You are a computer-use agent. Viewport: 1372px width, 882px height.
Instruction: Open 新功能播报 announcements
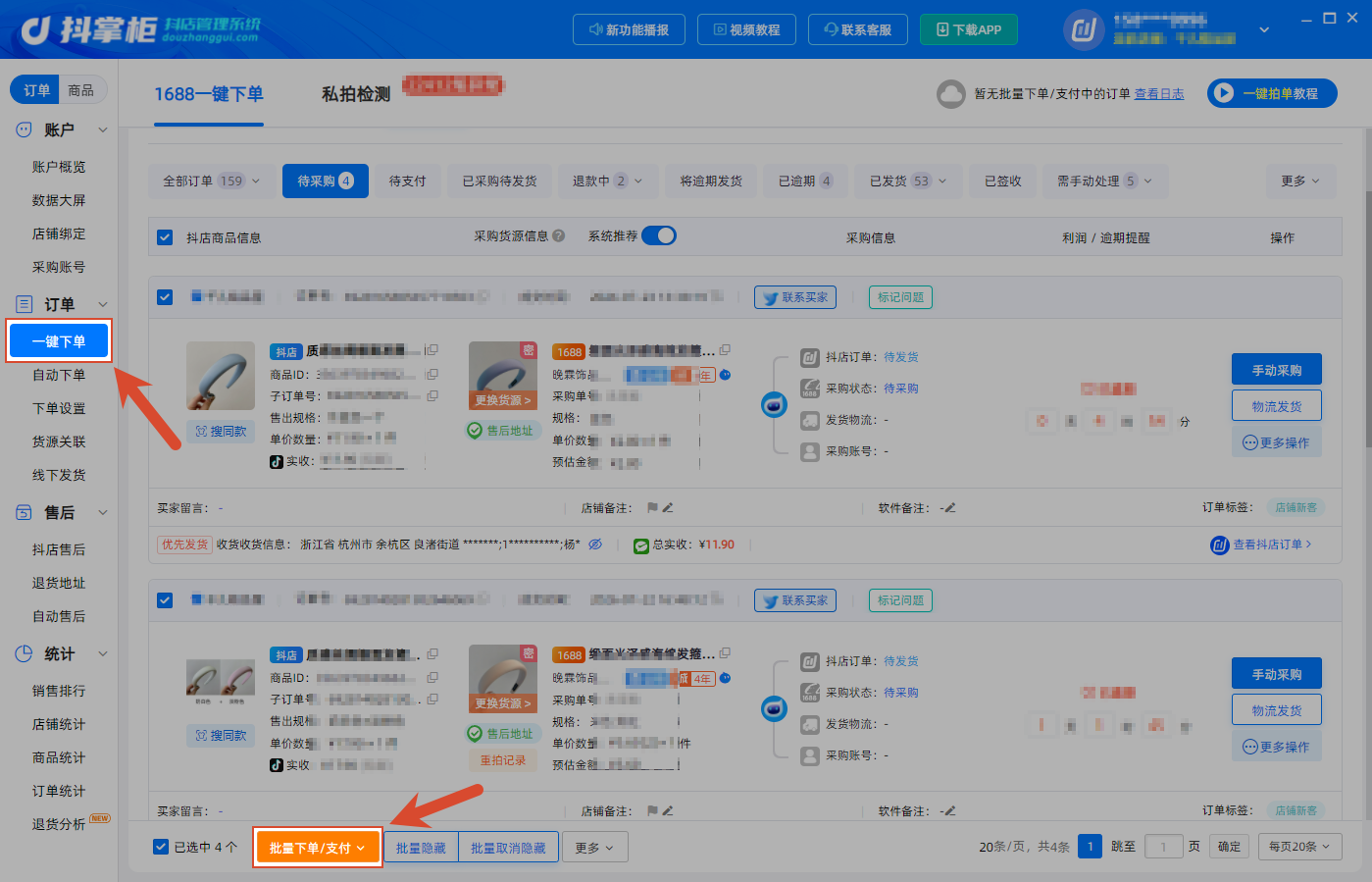(x=630, y=29)
